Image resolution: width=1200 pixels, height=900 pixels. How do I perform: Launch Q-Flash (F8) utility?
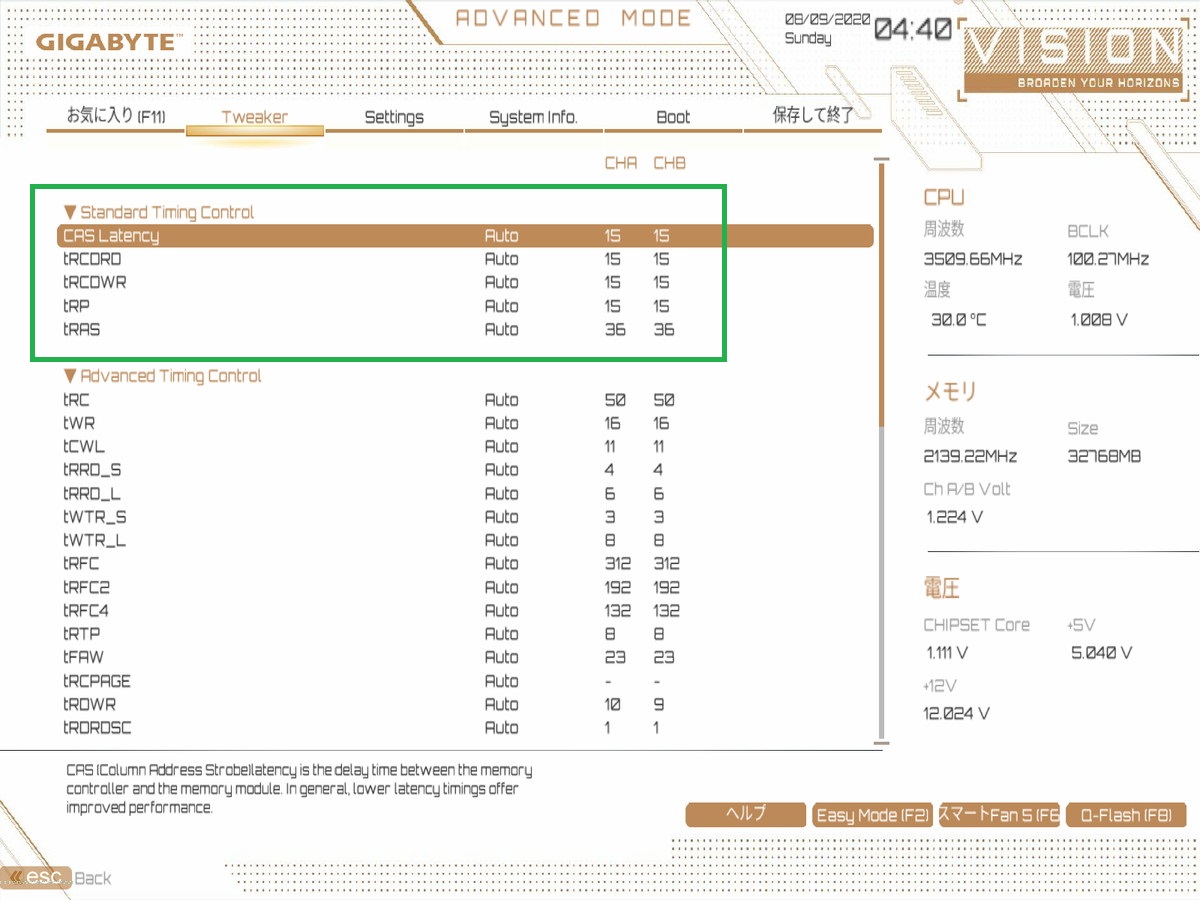click(1126, 814)
